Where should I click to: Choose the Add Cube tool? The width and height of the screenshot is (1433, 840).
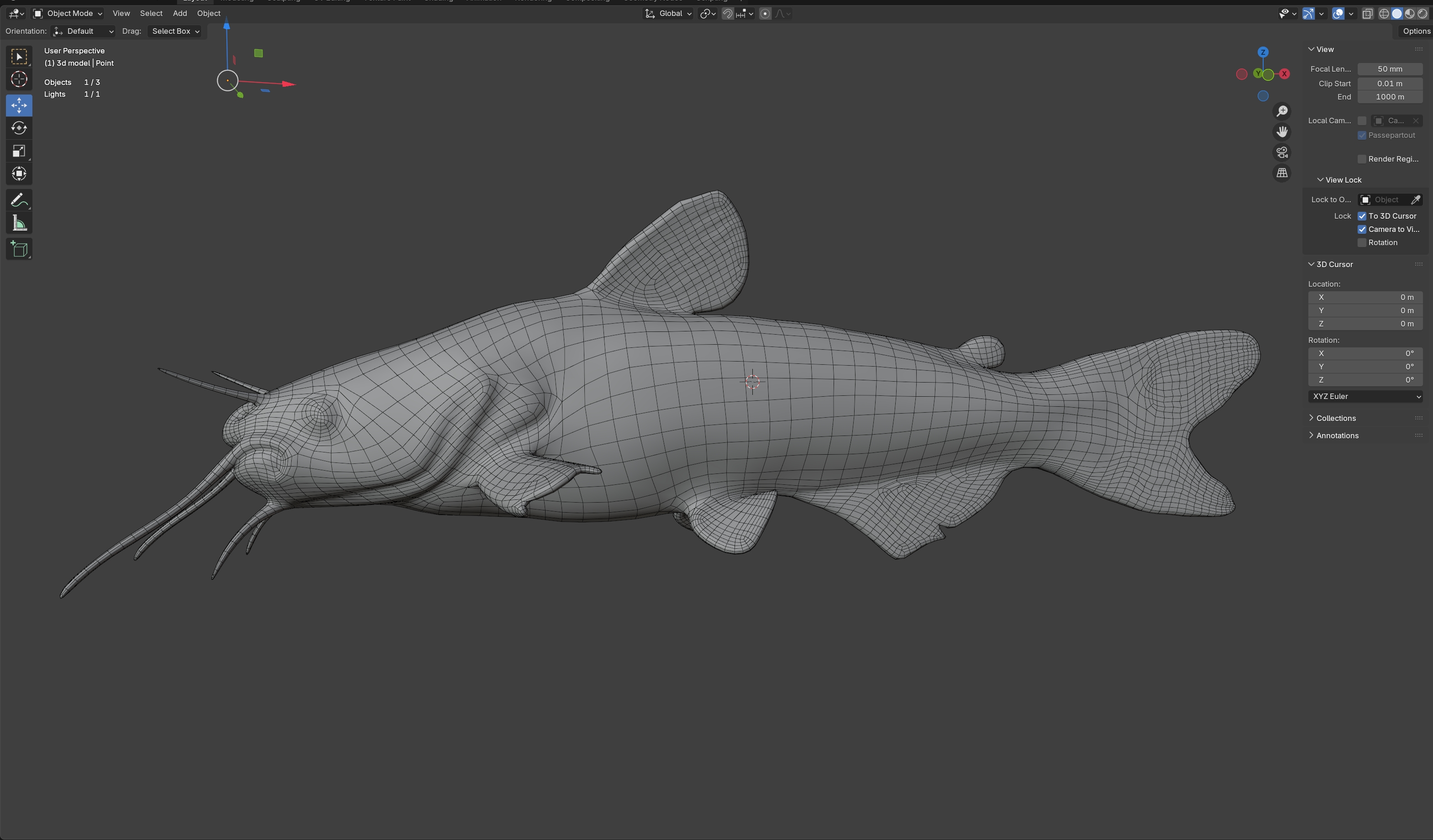tap(19, 249)
